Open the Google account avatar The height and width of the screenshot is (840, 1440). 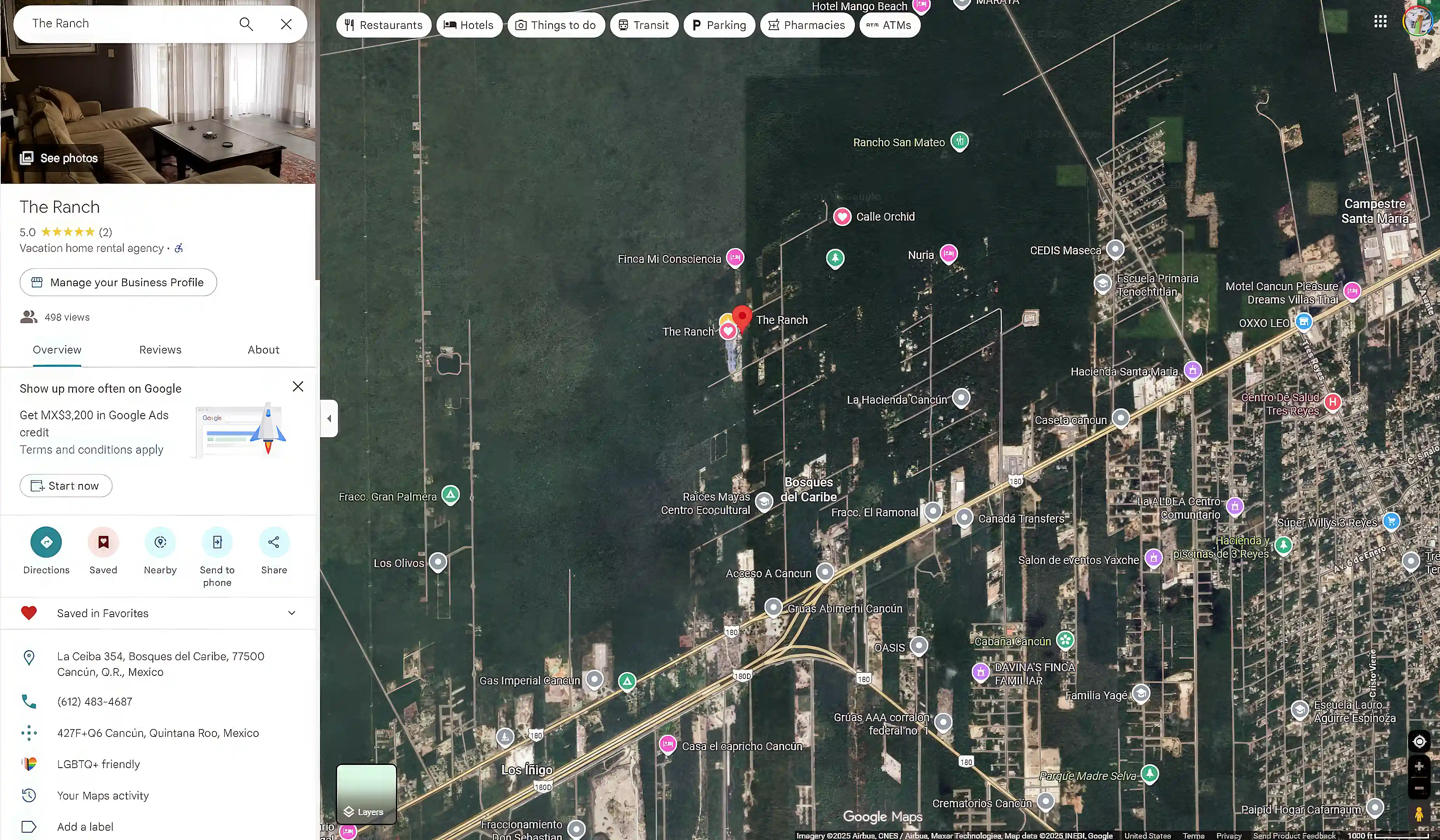[1418, 22]
